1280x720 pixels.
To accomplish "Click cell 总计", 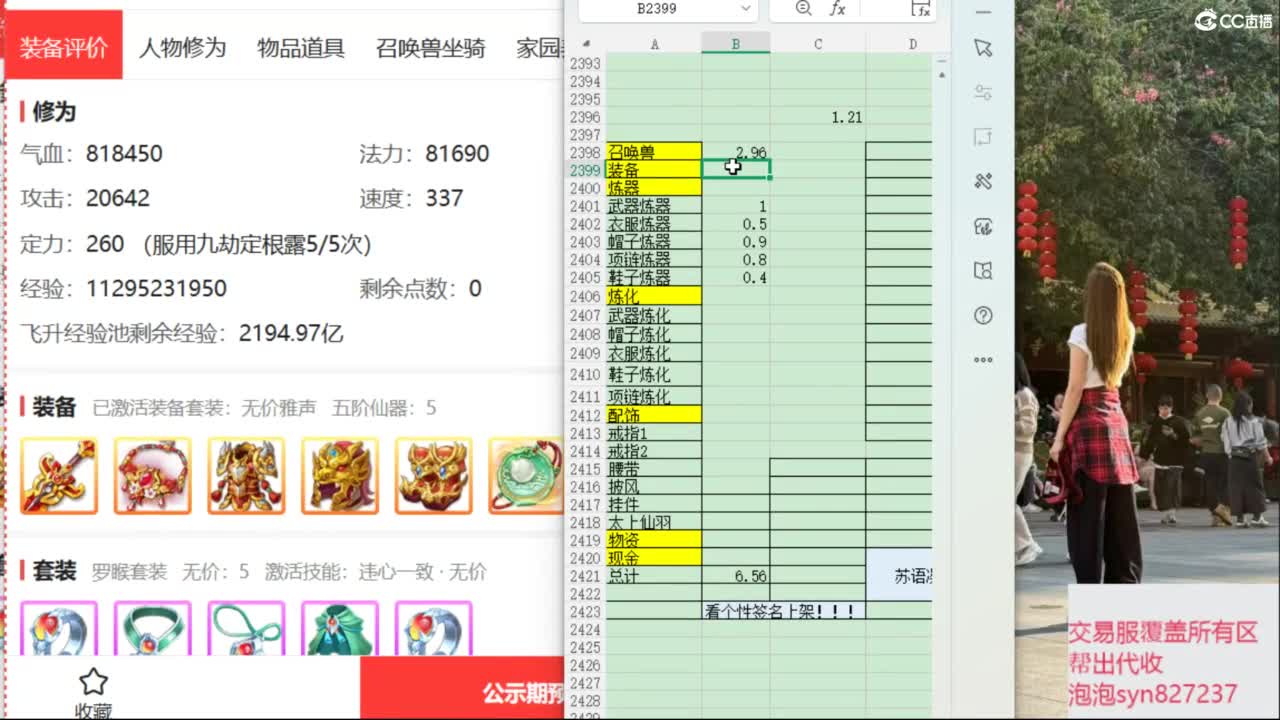I will pos(654,576).
